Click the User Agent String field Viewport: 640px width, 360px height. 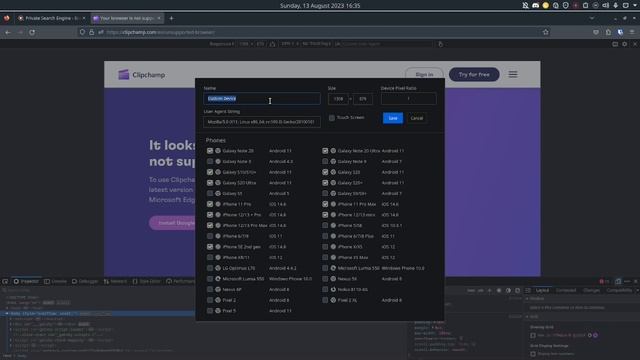[262, 122]
